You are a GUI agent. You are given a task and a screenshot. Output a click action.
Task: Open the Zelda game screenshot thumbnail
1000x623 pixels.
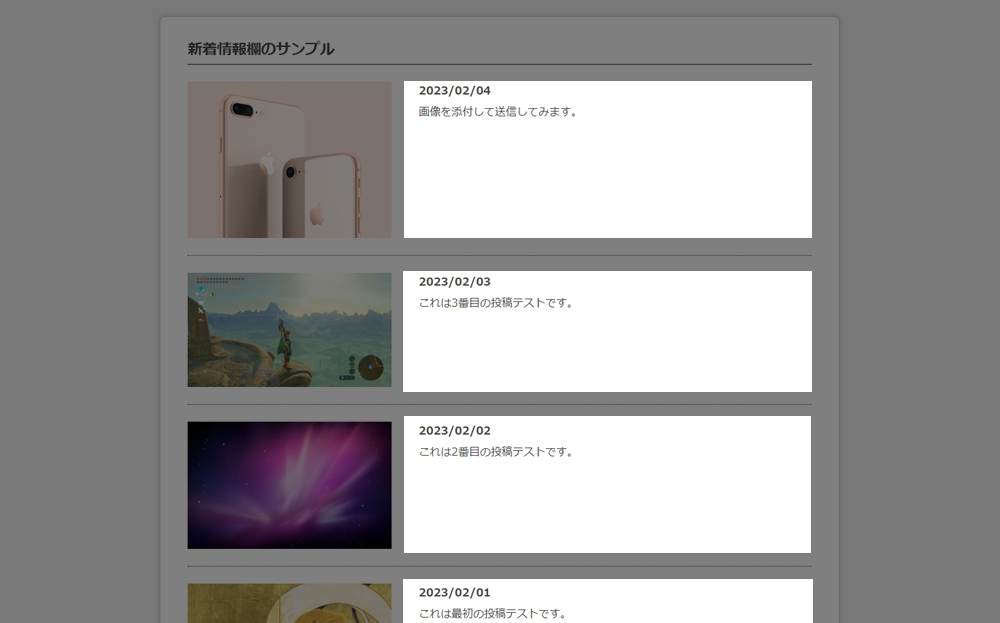point(290,330)
